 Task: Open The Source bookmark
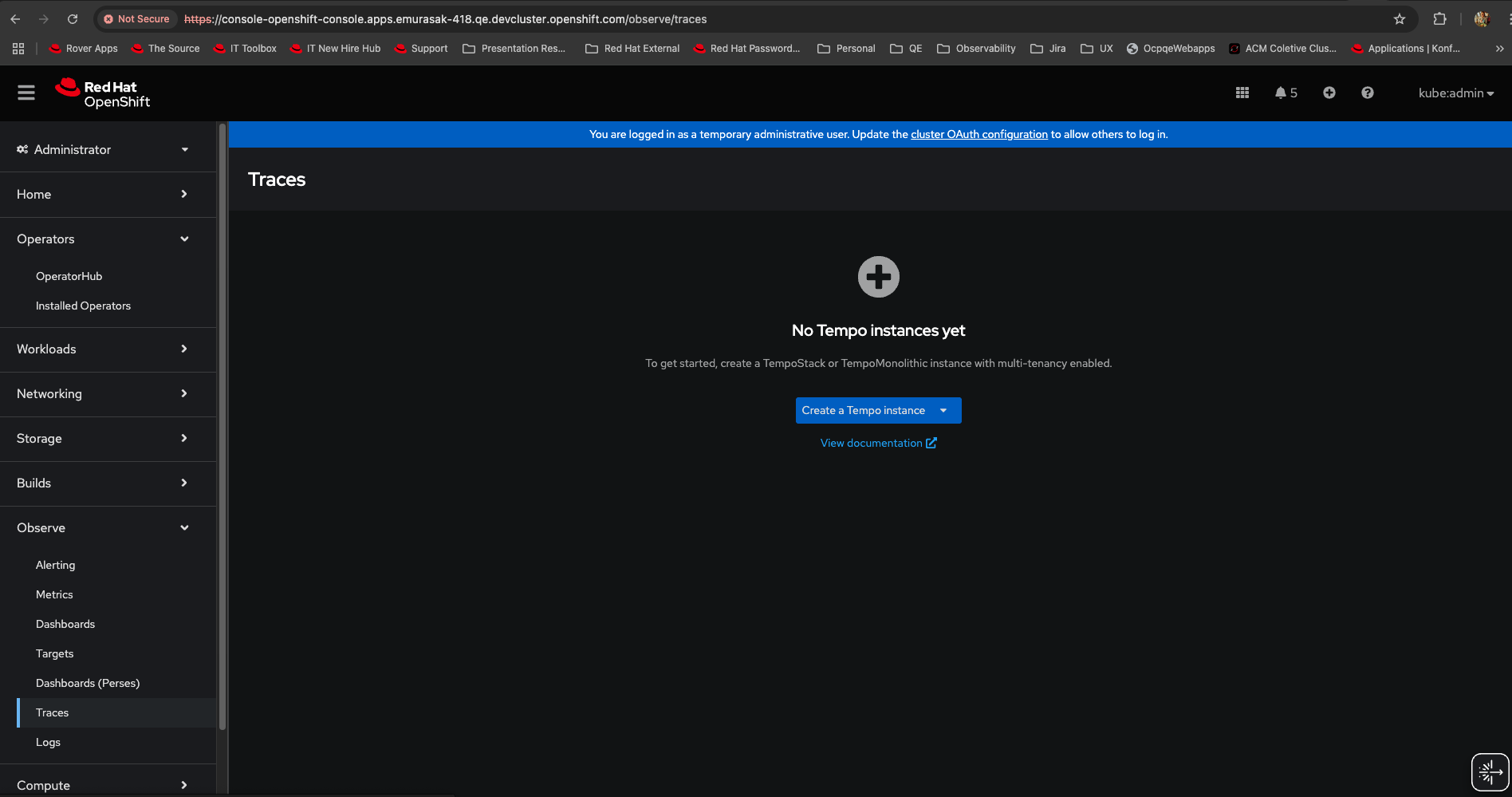(x=166, y=49)
